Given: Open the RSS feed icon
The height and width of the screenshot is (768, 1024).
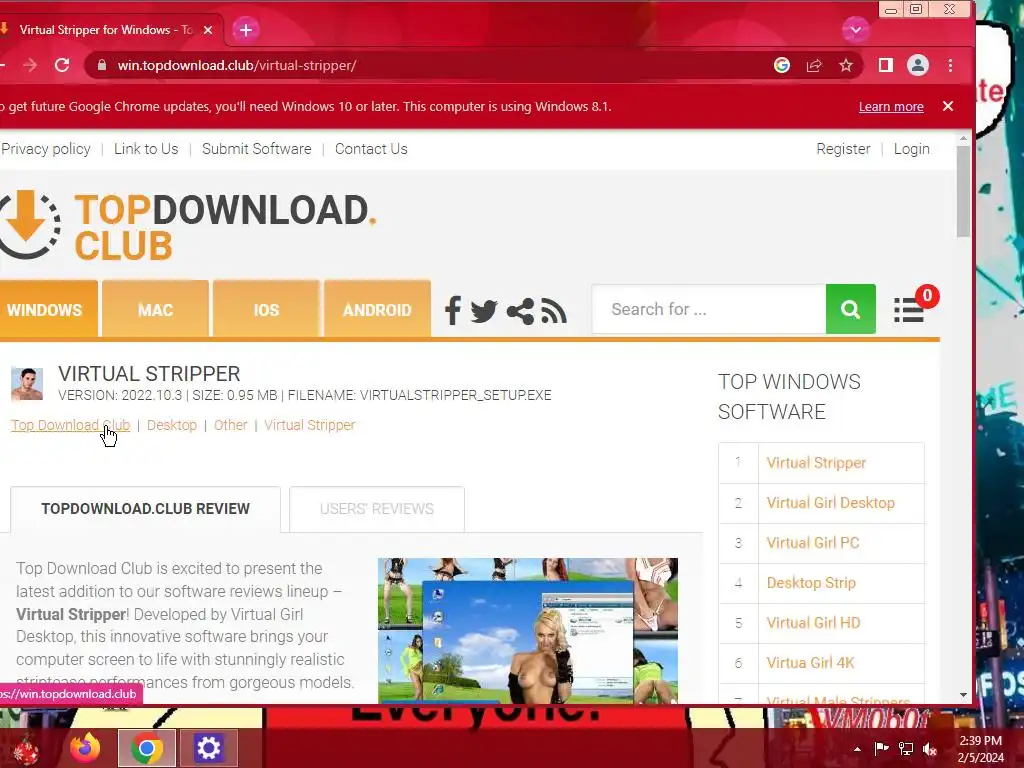Looking at the screenshot, I should 554,312.
